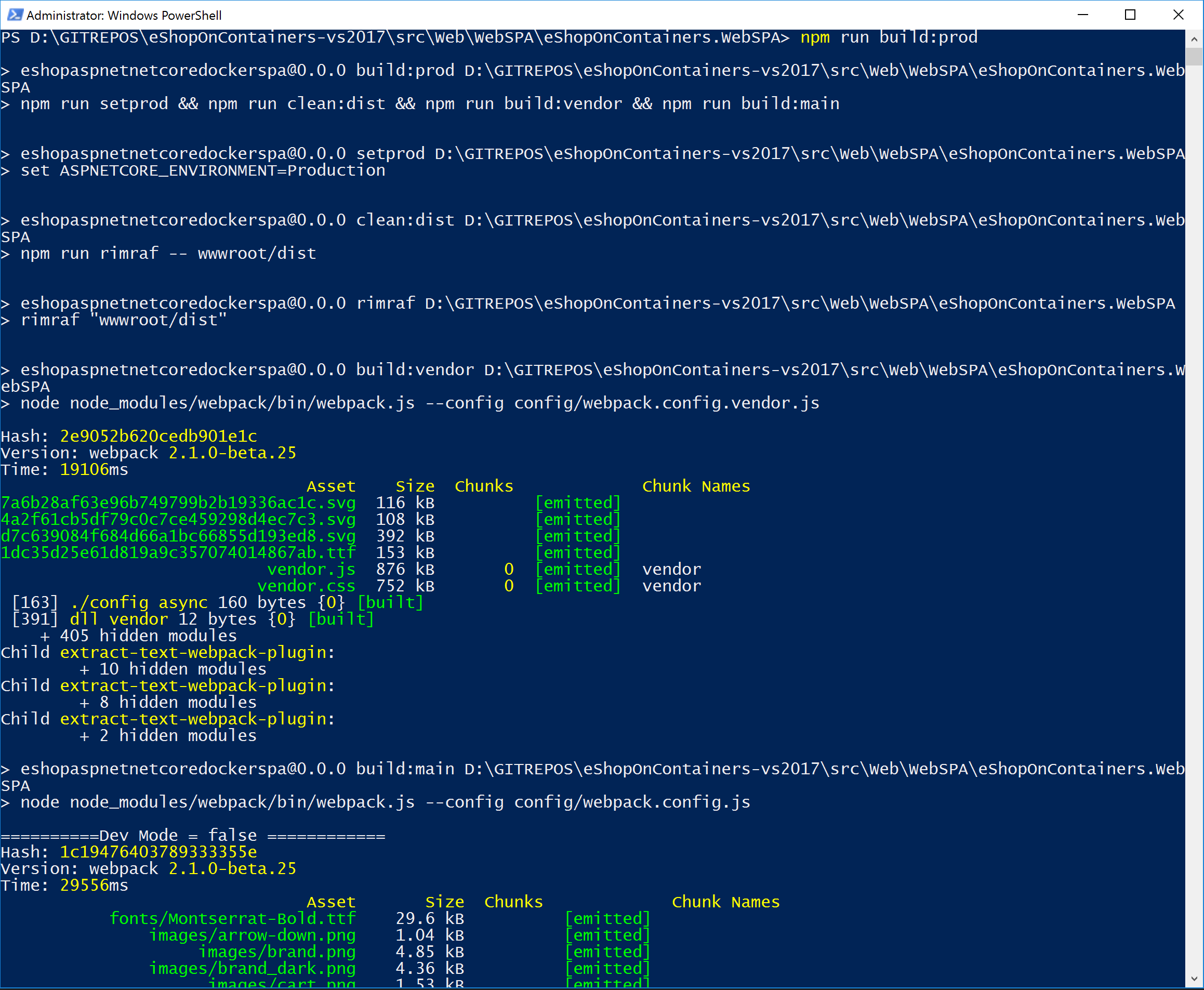Click the scrollbar down arrow

point(1194,979)
